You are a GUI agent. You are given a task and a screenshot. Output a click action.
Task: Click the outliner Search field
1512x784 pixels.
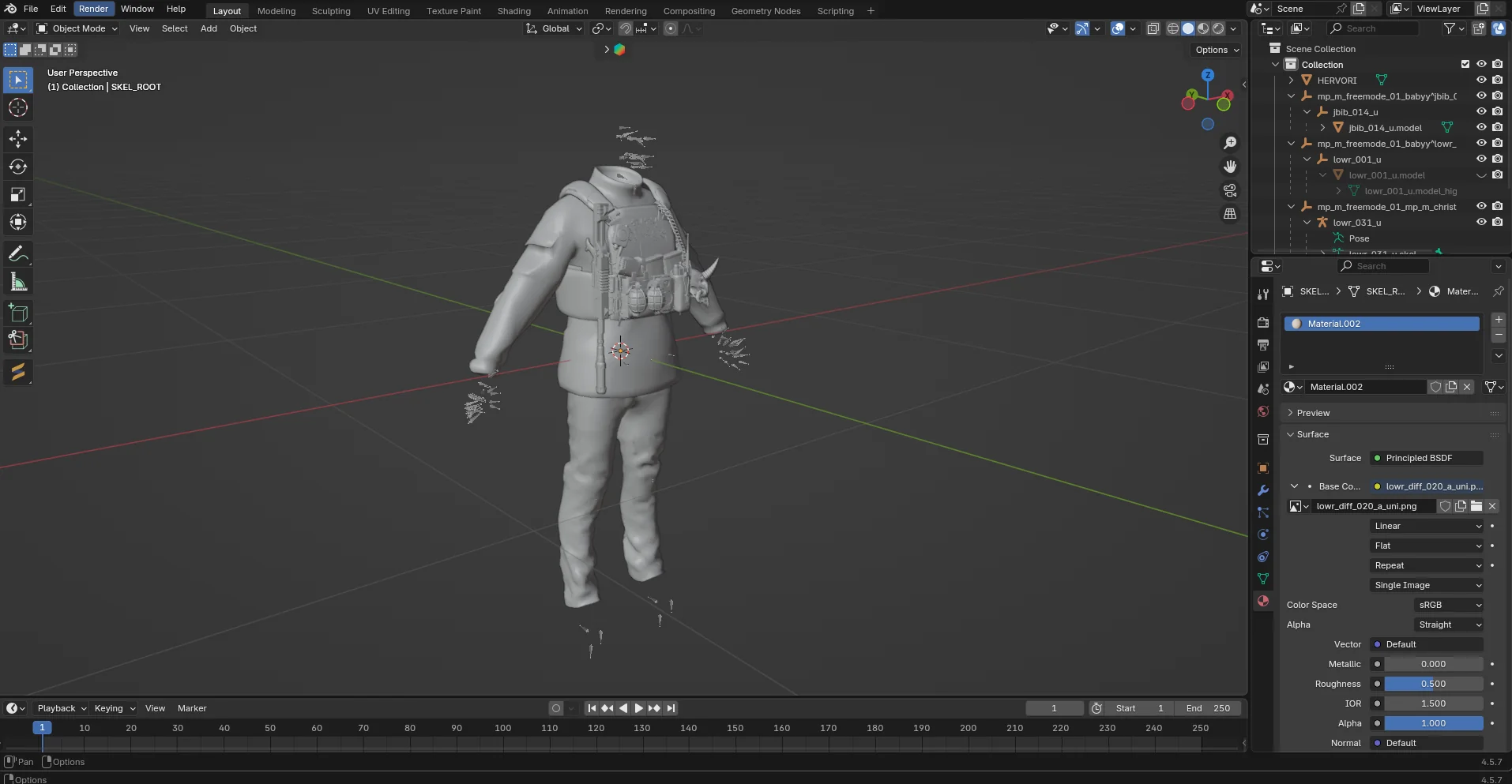pyautogui.click(x=1373, y=28)
